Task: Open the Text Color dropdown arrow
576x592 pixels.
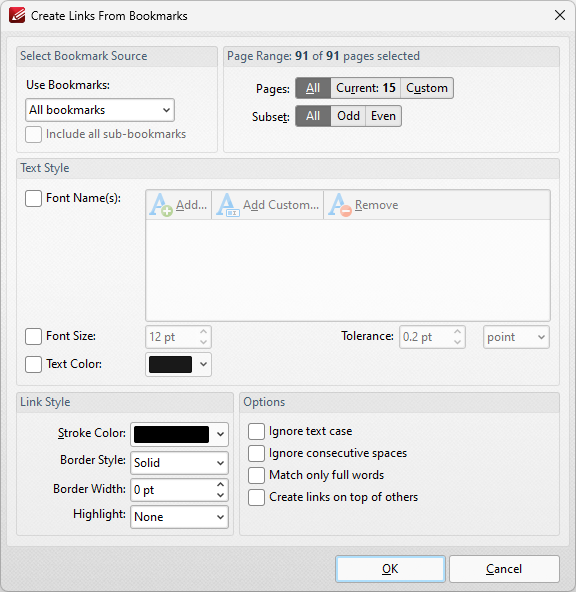Action: (203, 364)
